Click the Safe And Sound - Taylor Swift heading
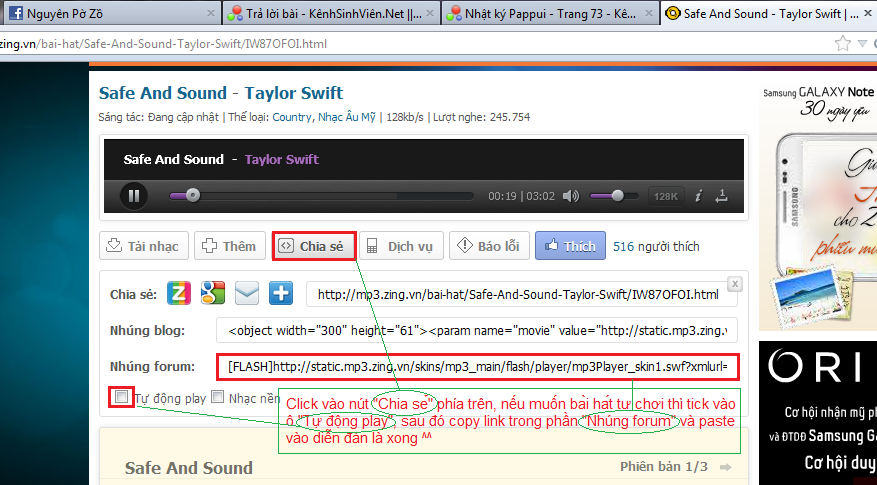 (x=221, y=93)
